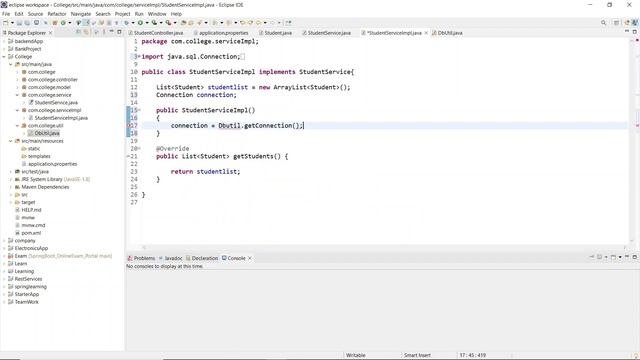
Task: Minimize the editor area
Action: [627, 31]
